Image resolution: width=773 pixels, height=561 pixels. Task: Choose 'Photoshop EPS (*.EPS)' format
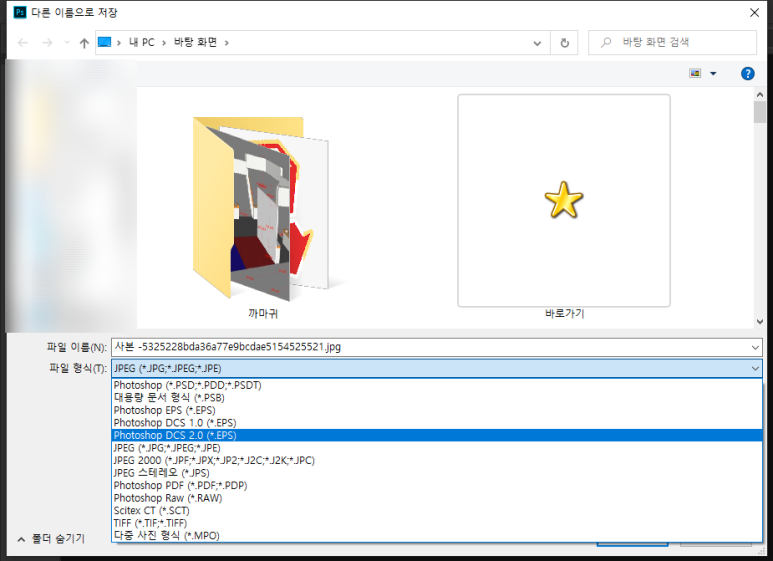point(437,410)
